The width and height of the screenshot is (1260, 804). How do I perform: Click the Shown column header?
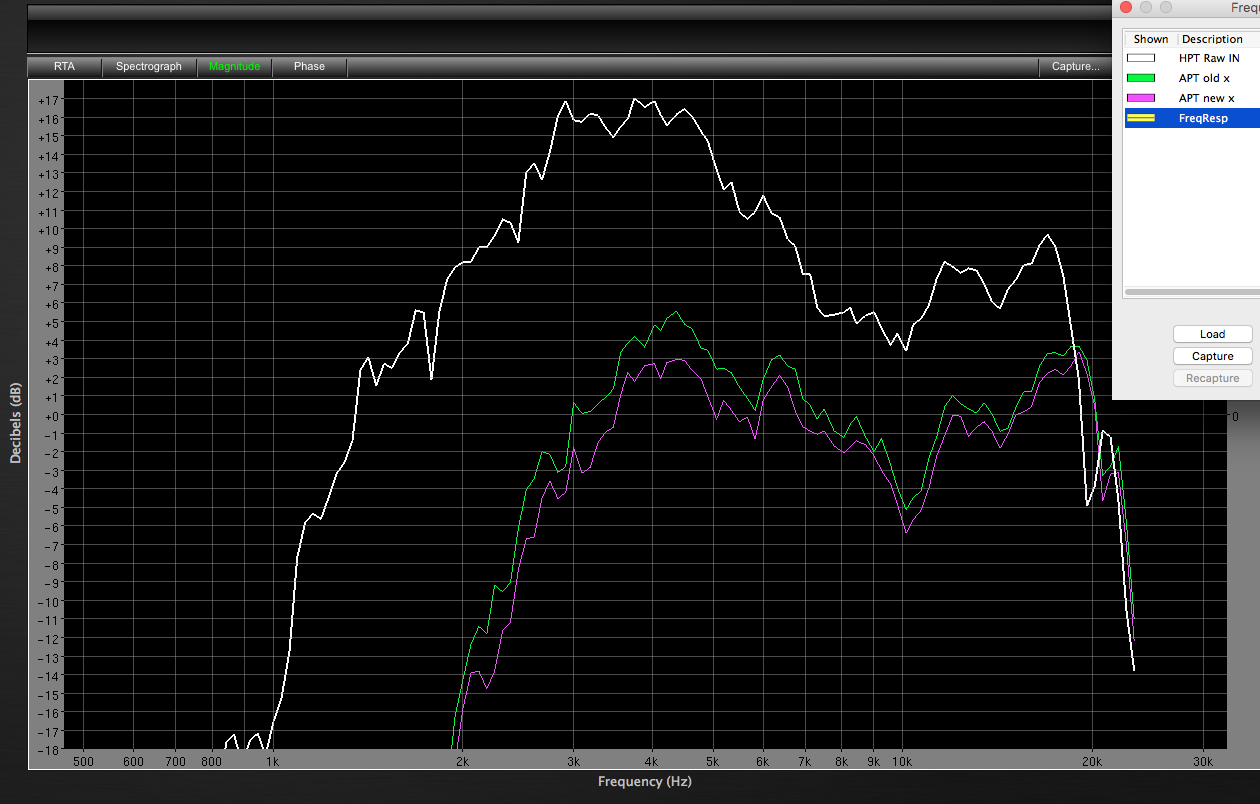click(1150, 39)
